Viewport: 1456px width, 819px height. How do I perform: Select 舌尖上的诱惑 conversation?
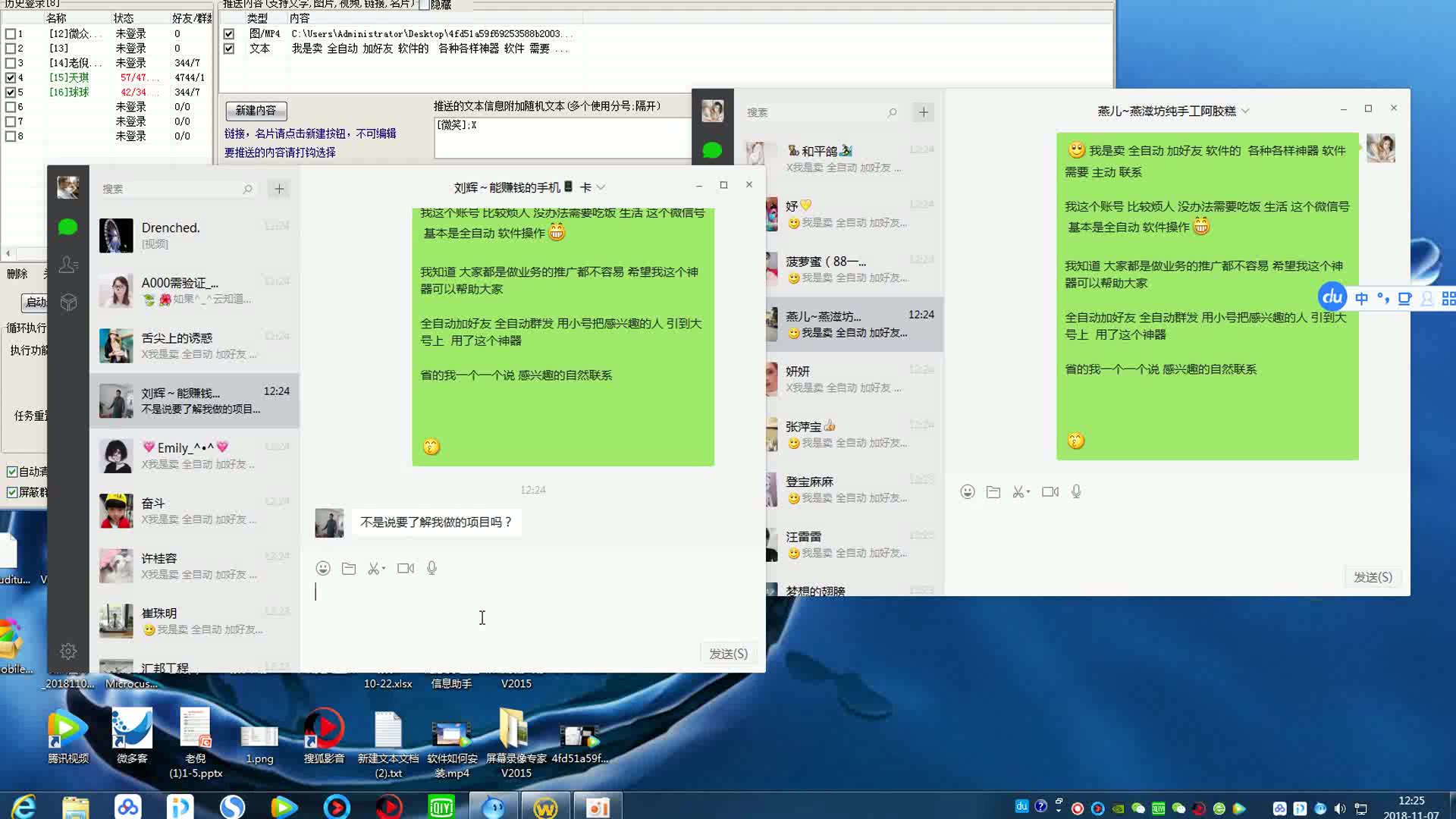click(x=195, y=345)
